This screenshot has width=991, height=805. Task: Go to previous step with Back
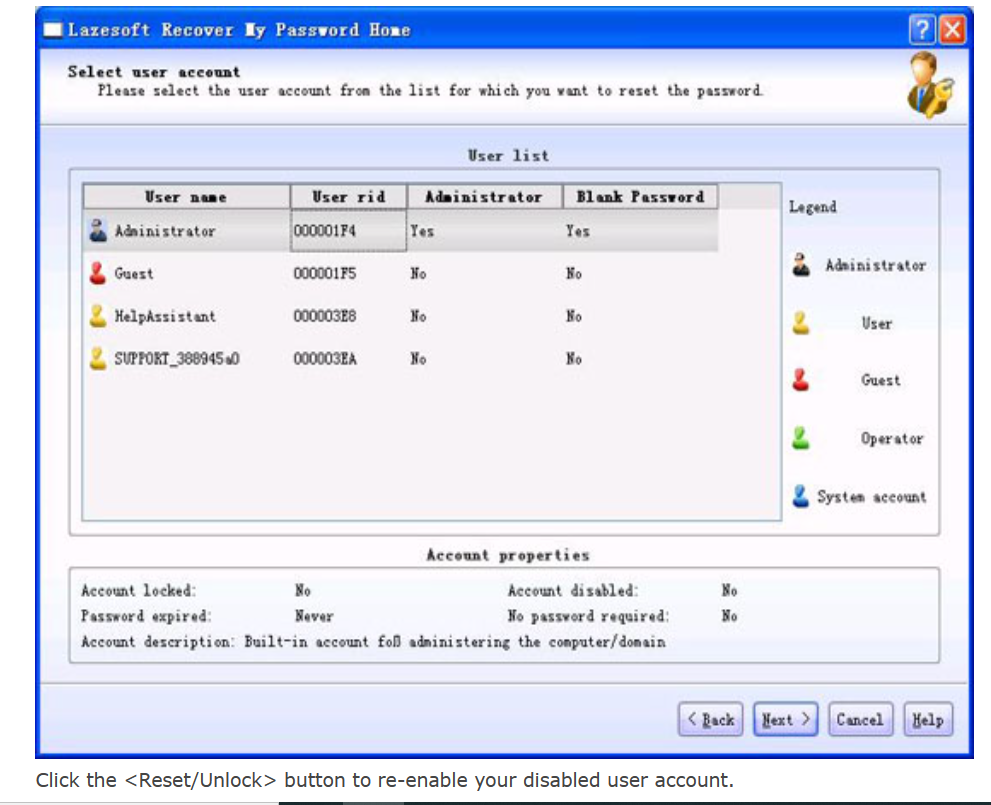(x=711, y=719)
